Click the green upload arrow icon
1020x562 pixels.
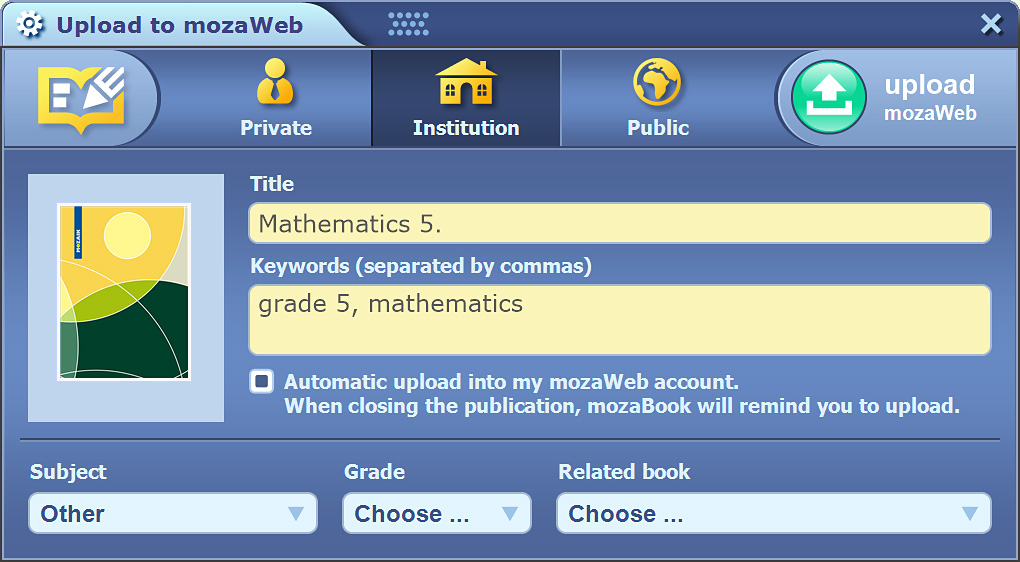point(828,97)
